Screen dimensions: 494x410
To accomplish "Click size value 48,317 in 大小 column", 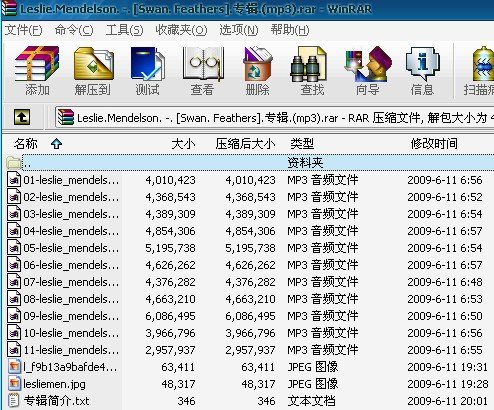I will coord(178,384).
